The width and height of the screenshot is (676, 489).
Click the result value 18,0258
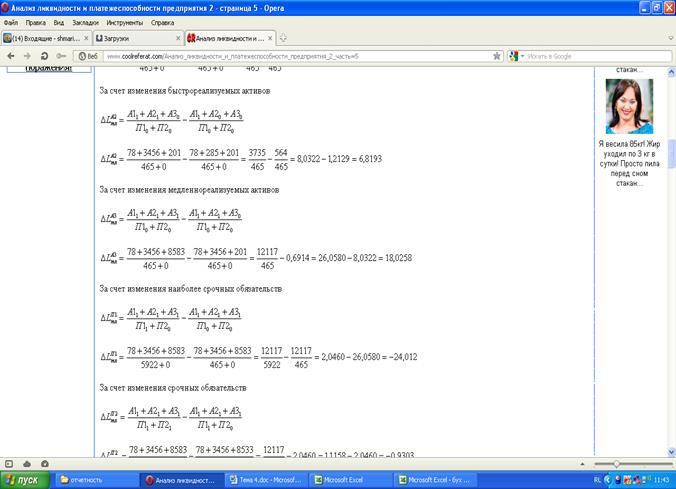(x=398, y=257)
